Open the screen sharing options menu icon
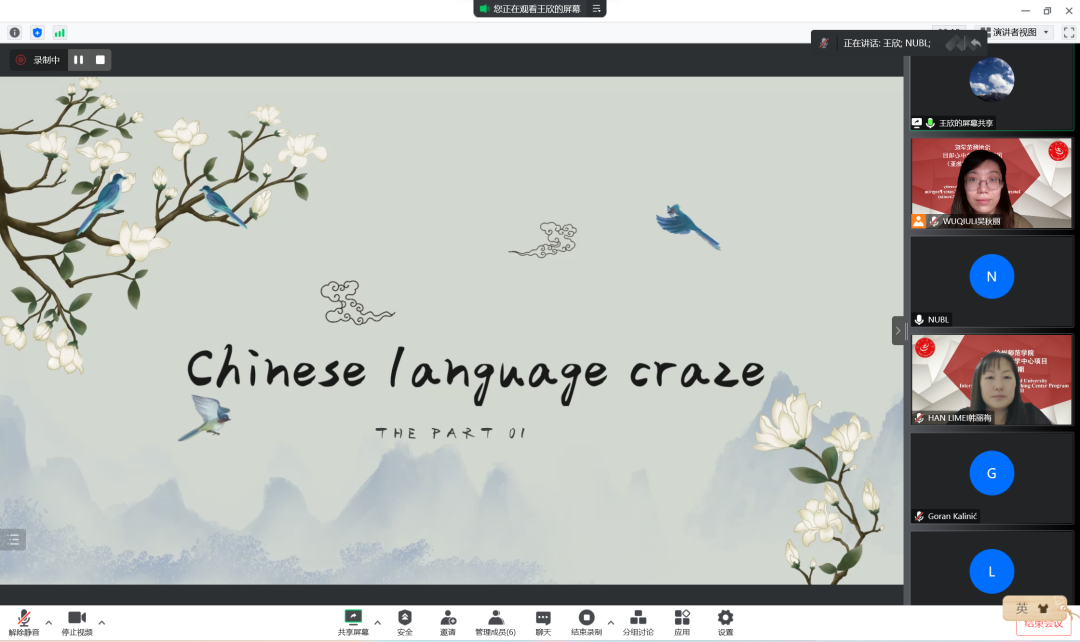Viewport: 1080px width, 642px height. pyautogui.click(x=597, y=9)
